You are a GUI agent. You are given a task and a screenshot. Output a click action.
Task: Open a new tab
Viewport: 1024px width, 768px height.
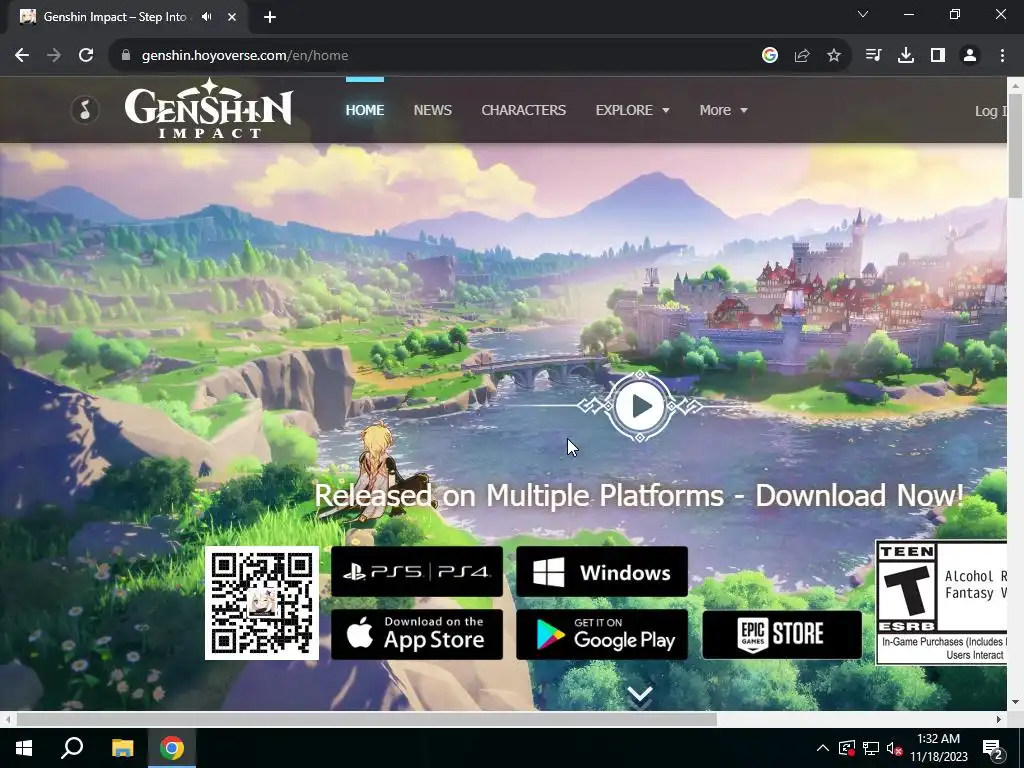click(x=270, y=17)
